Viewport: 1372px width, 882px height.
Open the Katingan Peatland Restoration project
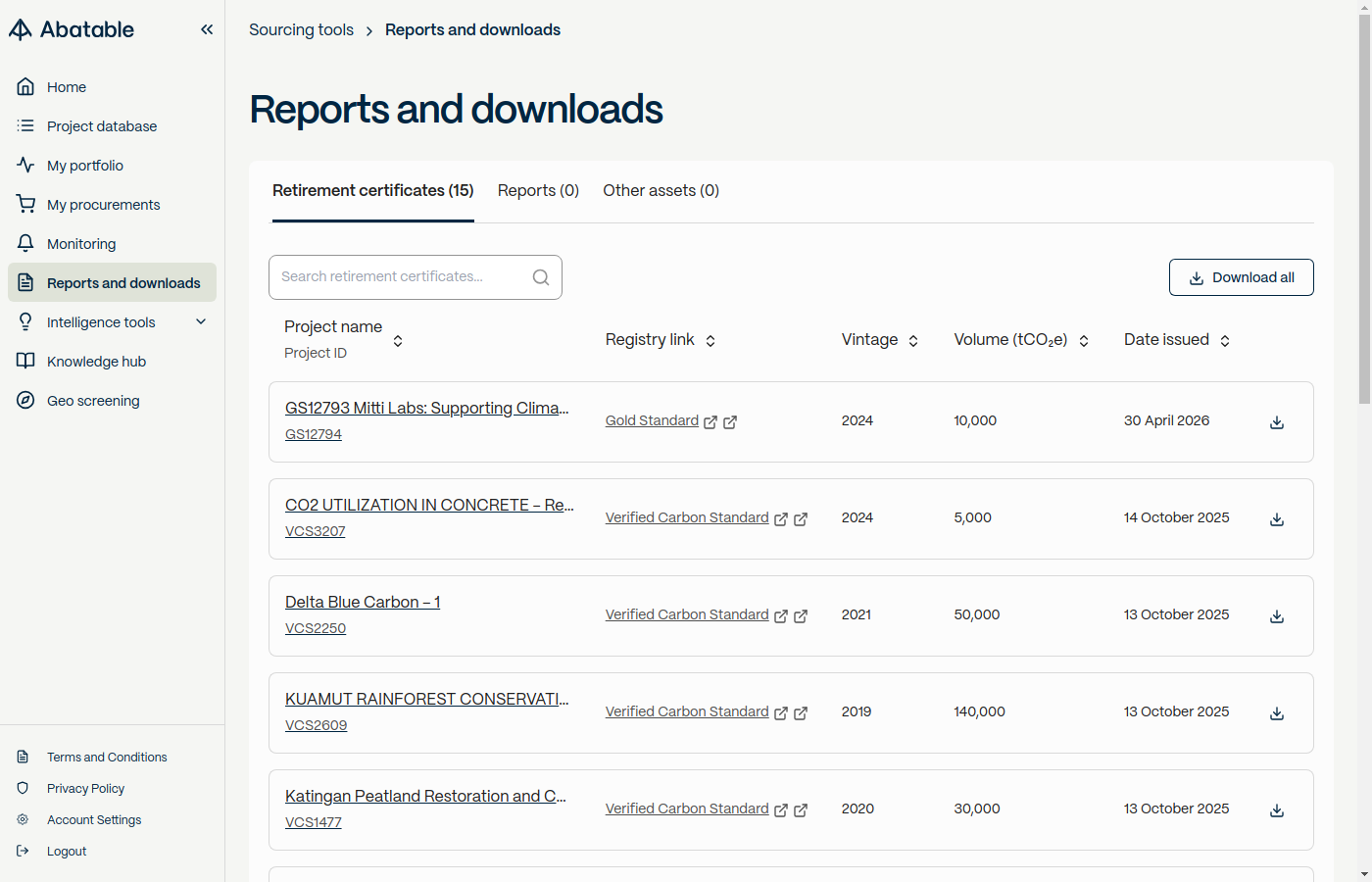(x=426, y=796)
